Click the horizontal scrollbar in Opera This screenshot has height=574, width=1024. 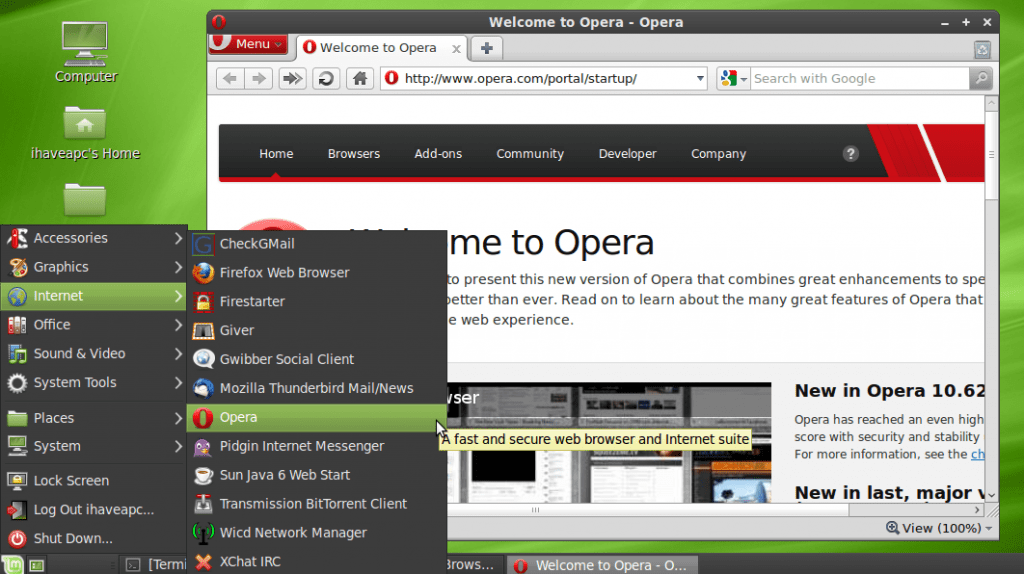[x=536, y=510]
